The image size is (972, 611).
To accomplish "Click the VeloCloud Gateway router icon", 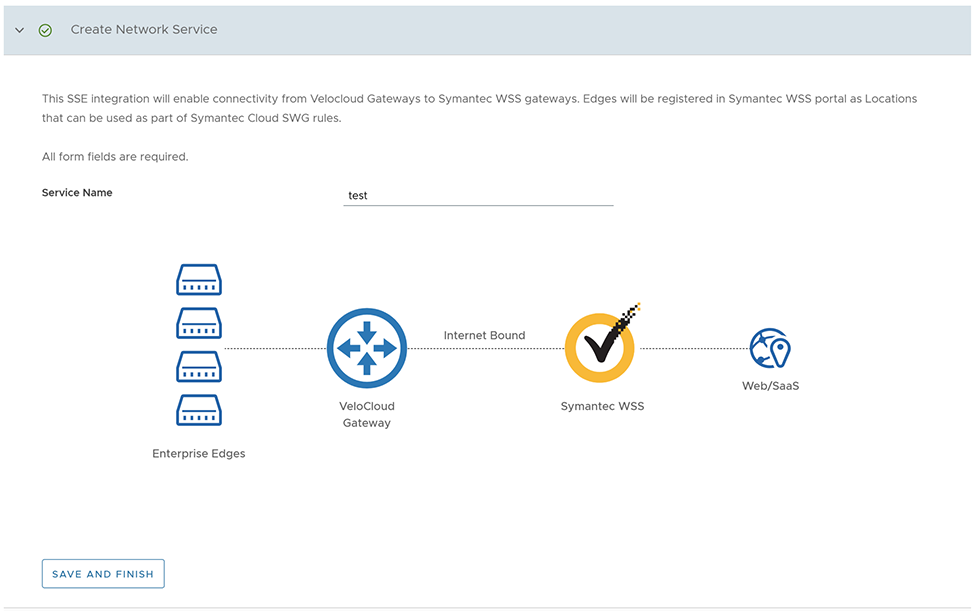I will tap(367, 348).
